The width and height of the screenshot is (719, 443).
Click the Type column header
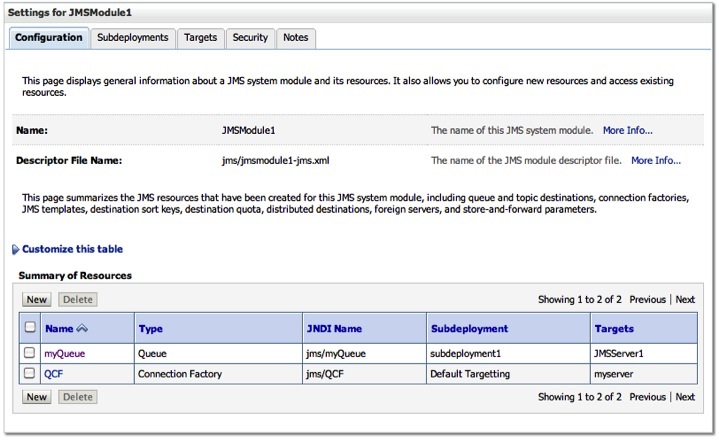[151, 328]
